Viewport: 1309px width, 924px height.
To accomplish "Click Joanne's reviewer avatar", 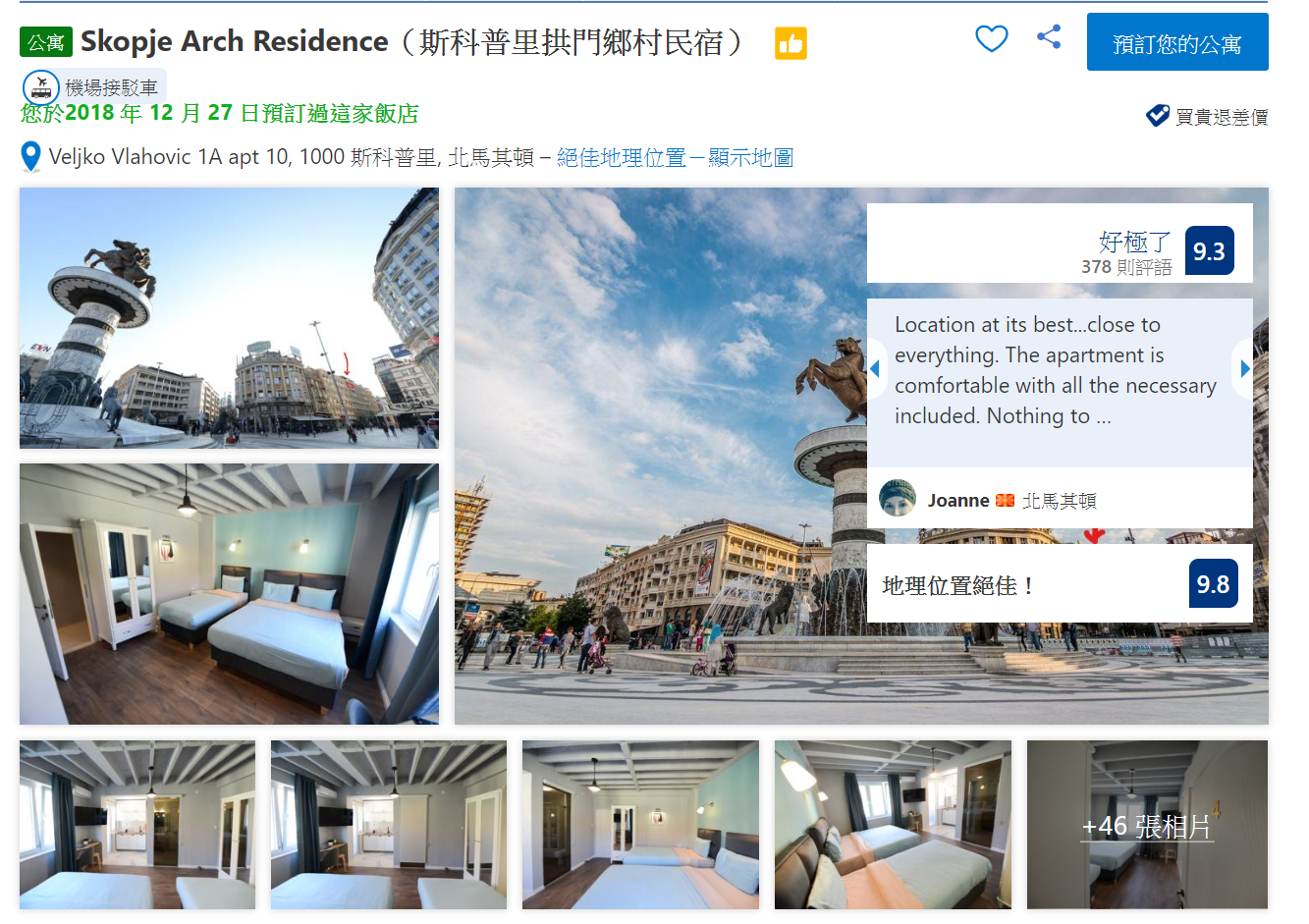I will click(x=898, y=499).
